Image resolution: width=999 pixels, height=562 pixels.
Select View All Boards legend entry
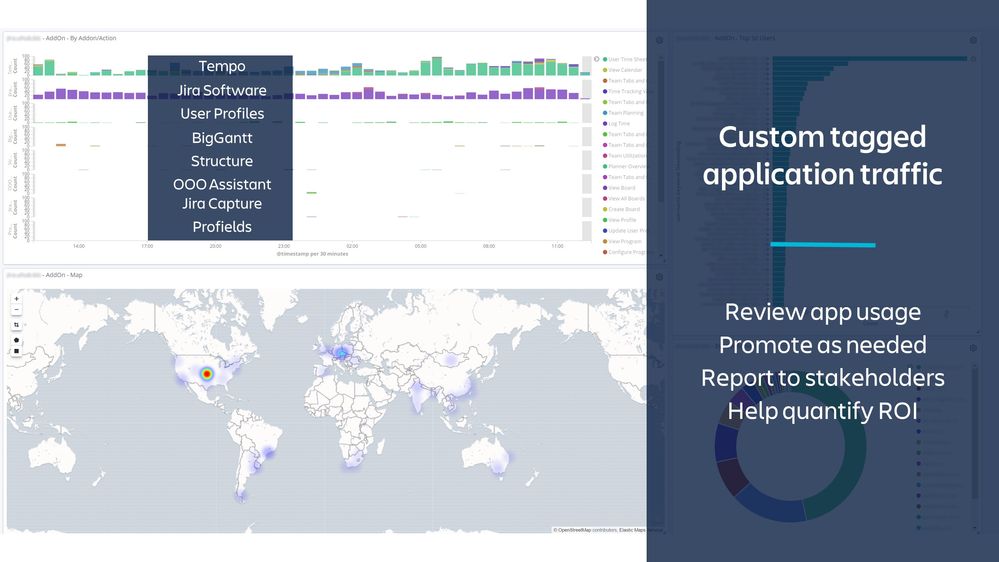coord(624,199)
